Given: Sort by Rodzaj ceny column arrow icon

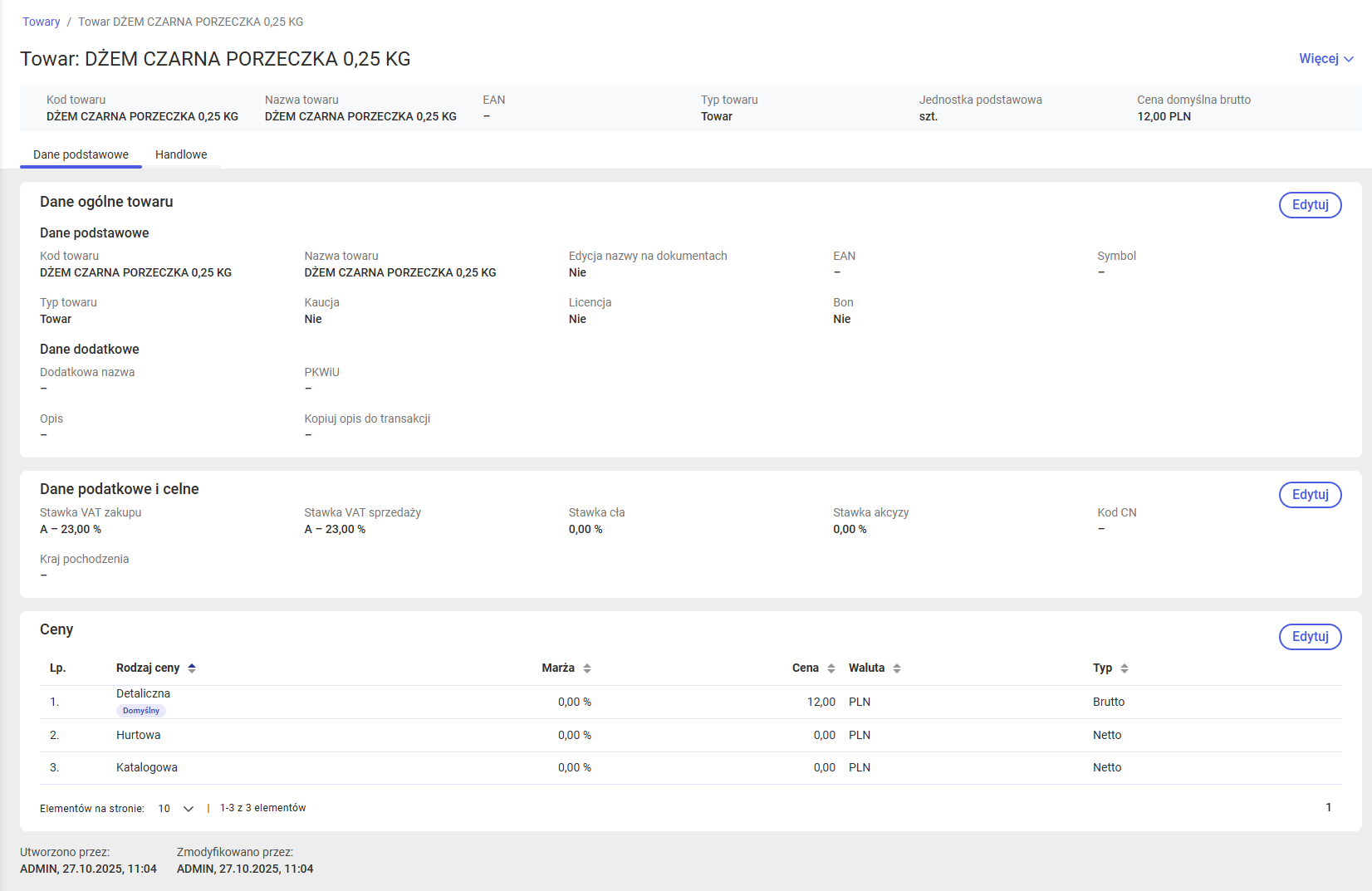Looking at the screenshot, I should [x=192, y=668].
